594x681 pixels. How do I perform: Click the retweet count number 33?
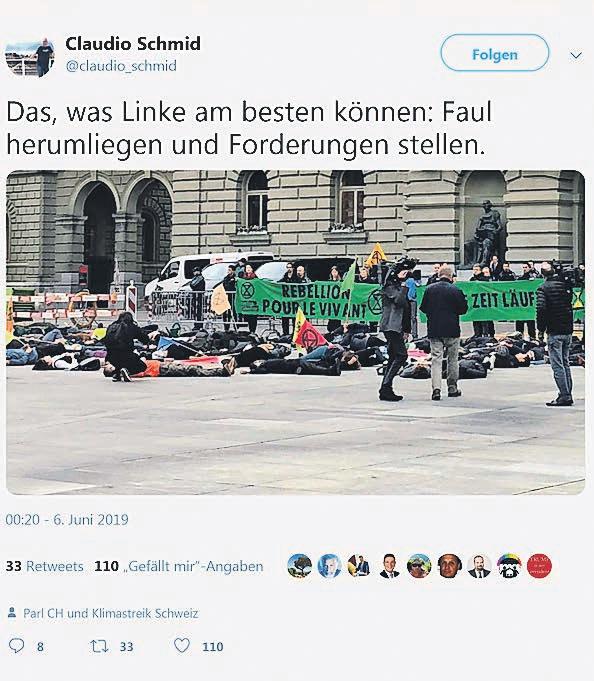pos(126,647)
